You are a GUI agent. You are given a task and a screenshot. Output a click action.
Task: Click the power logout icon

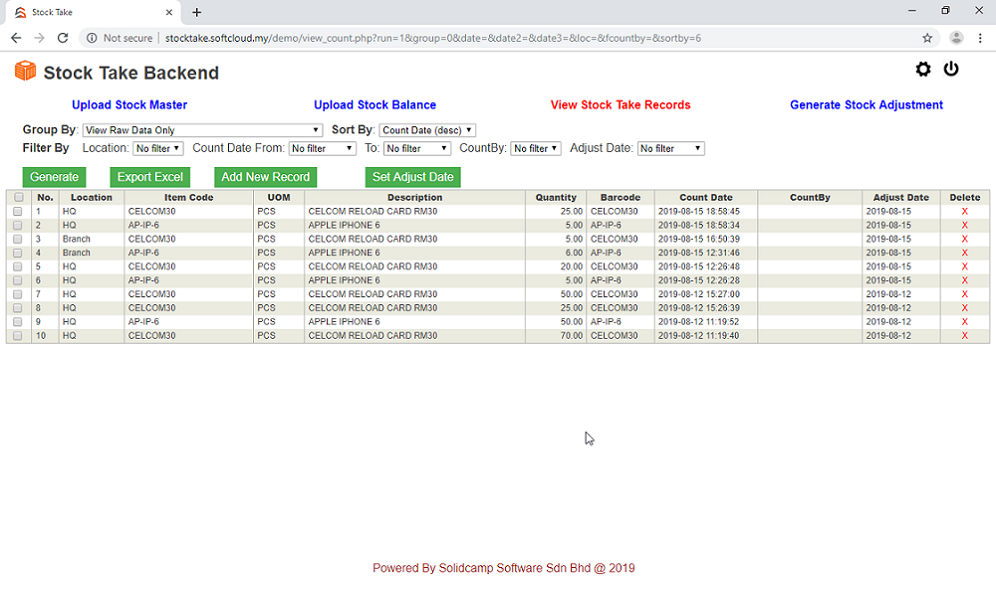pos(951,69)
